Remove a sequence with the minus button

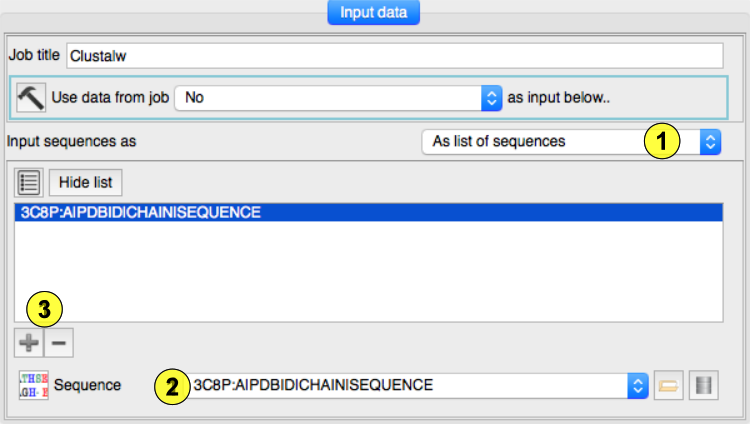pyautogui.click(x=58, y=342)
